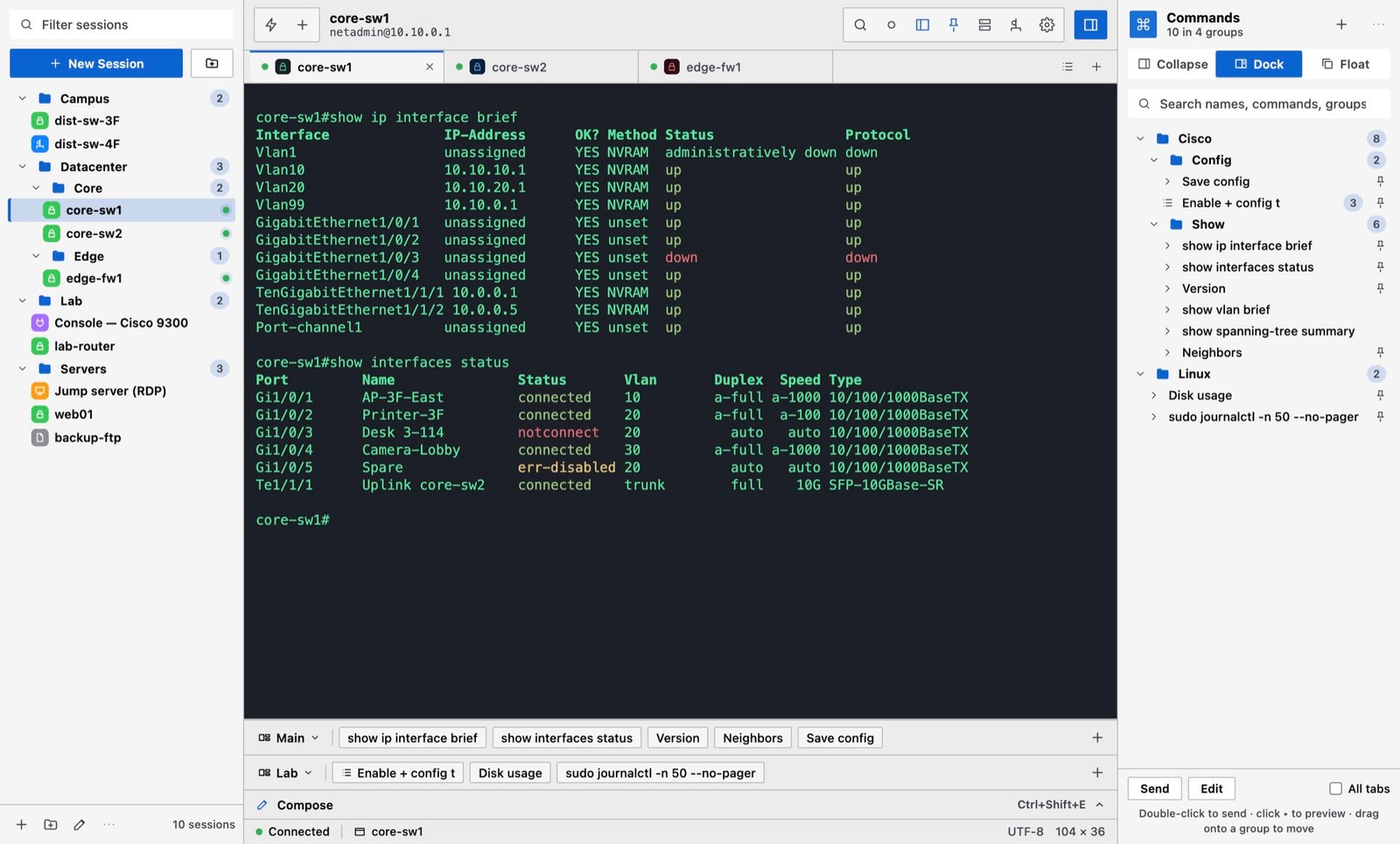Click the pin icon for Disk usage
Viewport: 1400px width, 844px height.
[1380, 395]
